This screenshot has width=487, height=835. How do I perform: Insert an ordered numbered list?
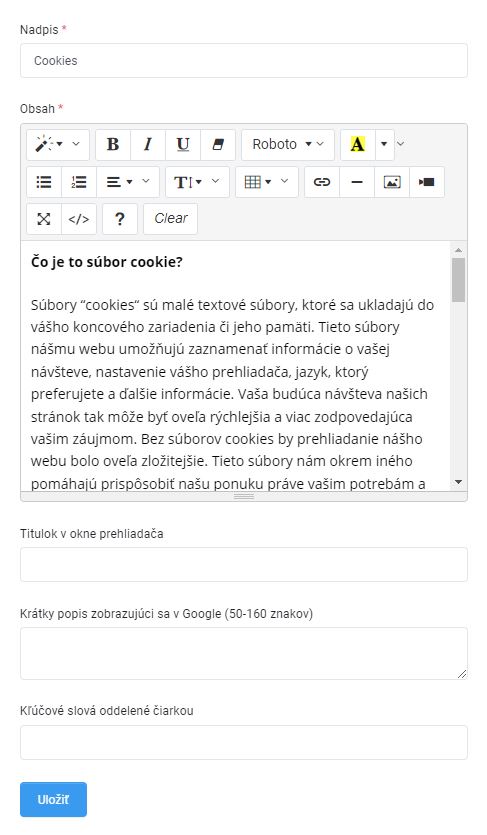(x=79, y=182)
